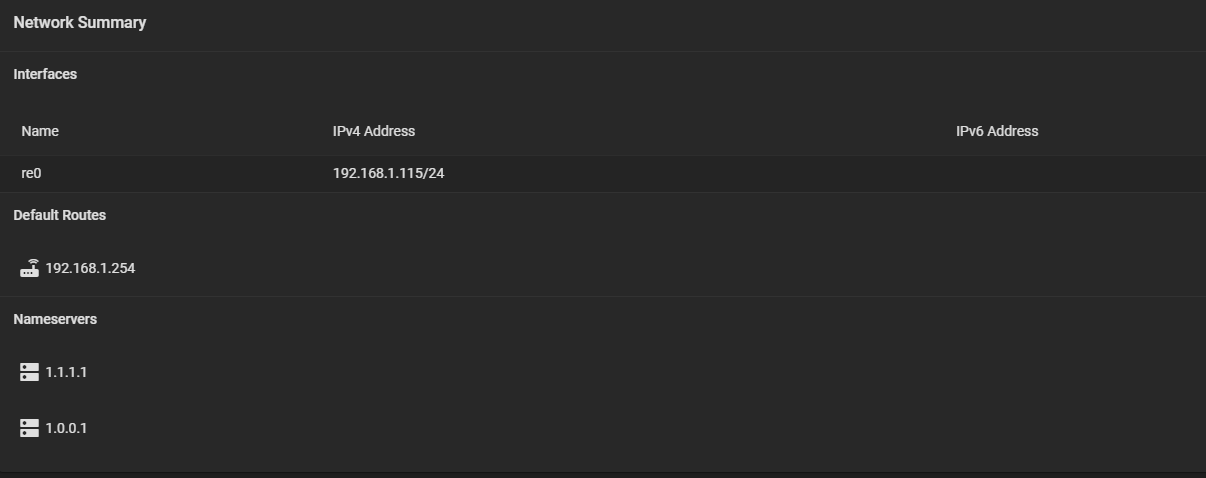1206x478 pixels.
Task: Select the default gateway 192.168.1.254 text
Action: click(x=90, y=268)
